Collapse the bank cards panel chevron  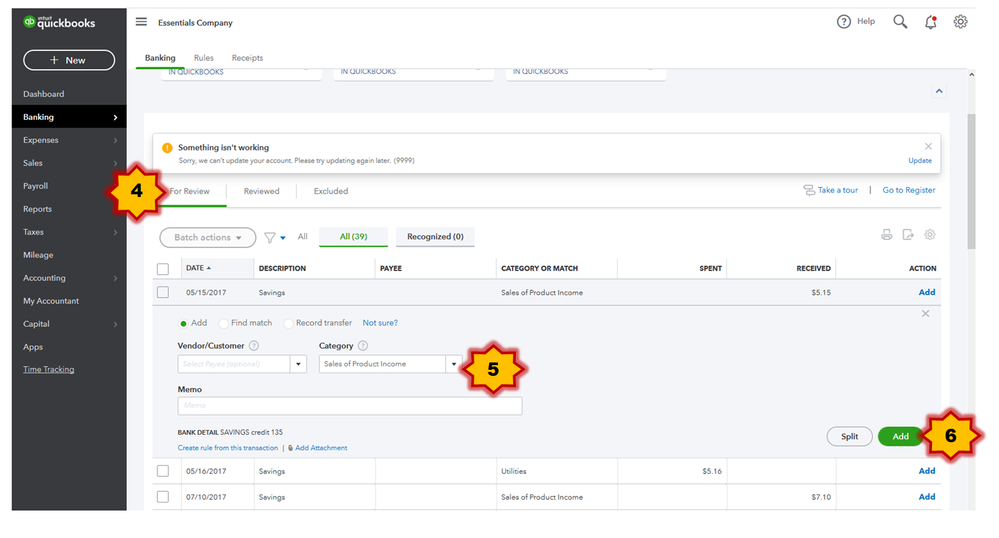click(x=939, y=91)
